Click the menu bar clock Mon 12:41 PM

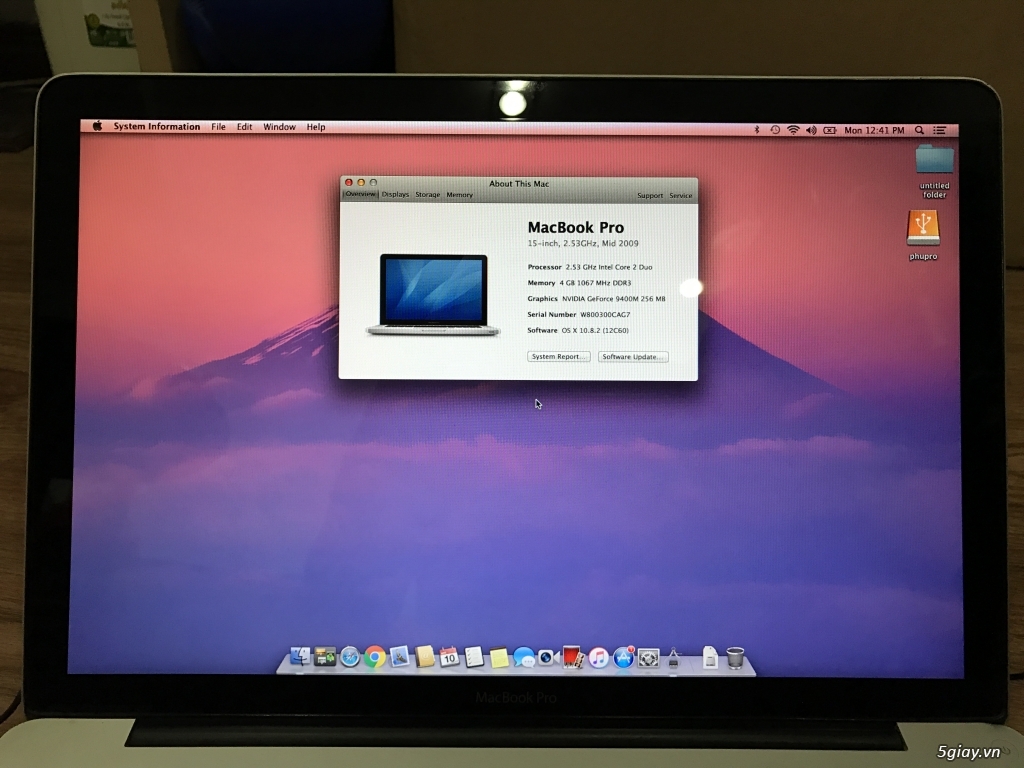(x=874, y=130)
